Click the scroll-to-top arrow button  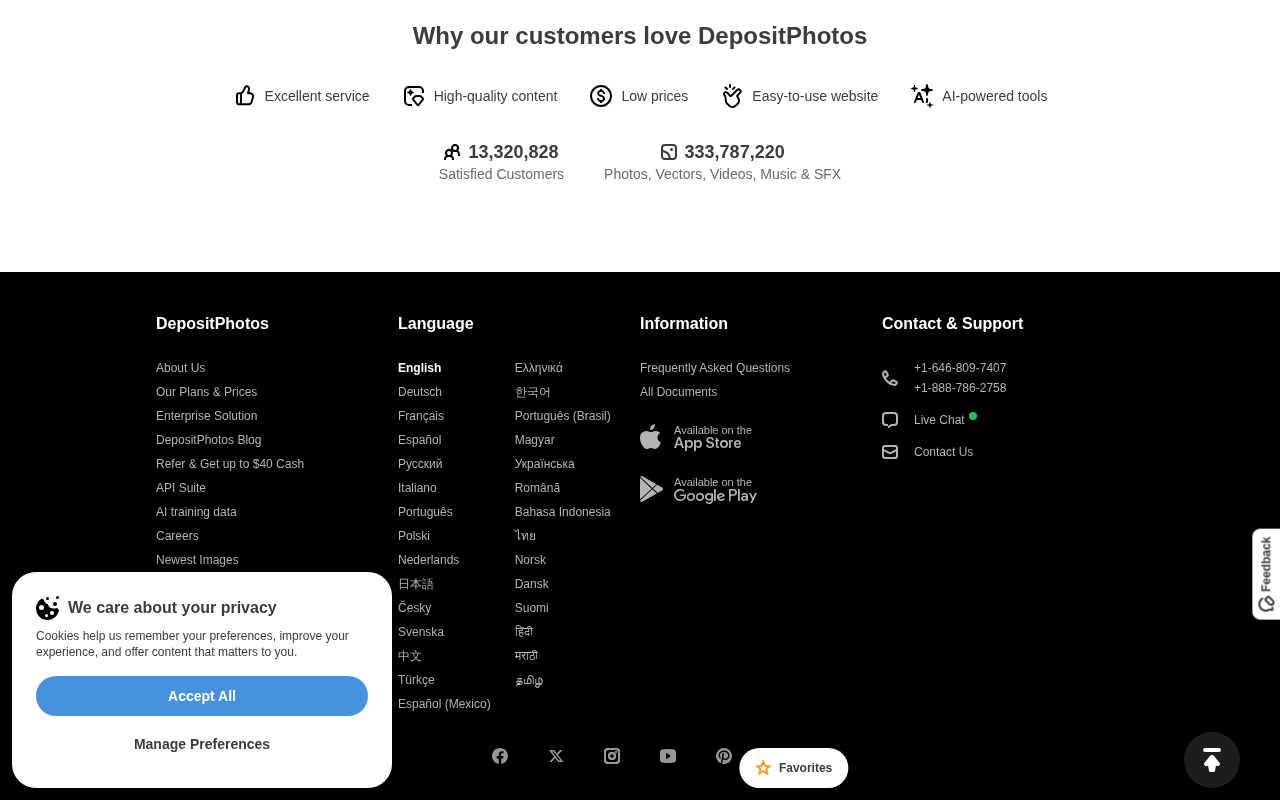tap(1212, 760)
